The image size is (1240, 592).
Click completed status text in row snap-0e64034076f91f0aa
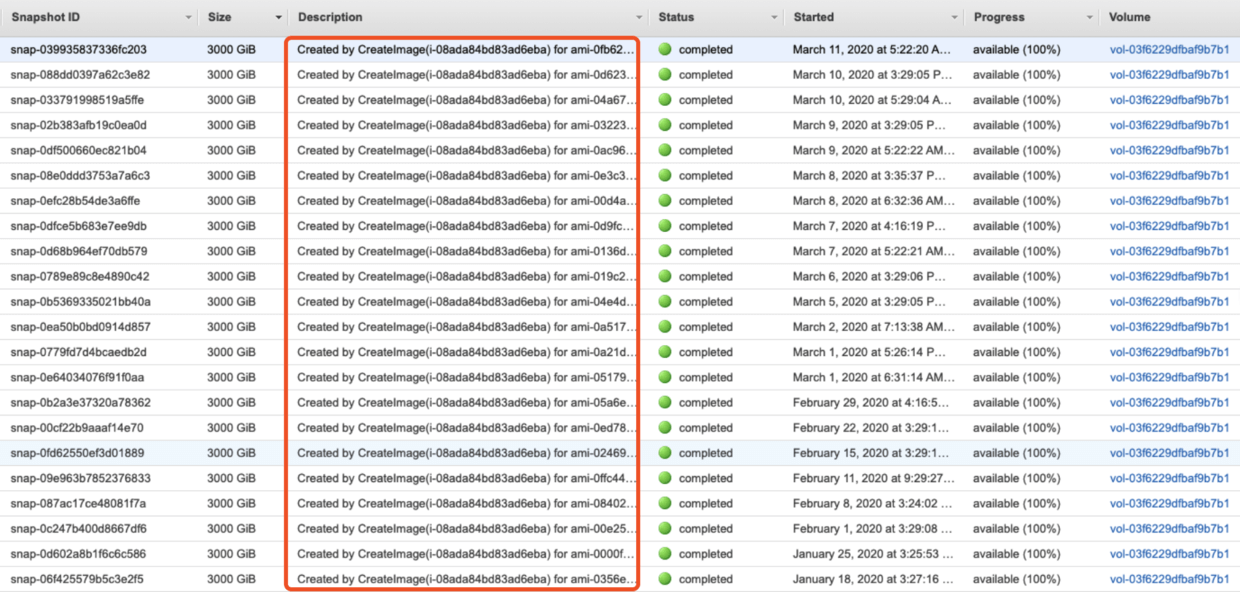[706, 377]
